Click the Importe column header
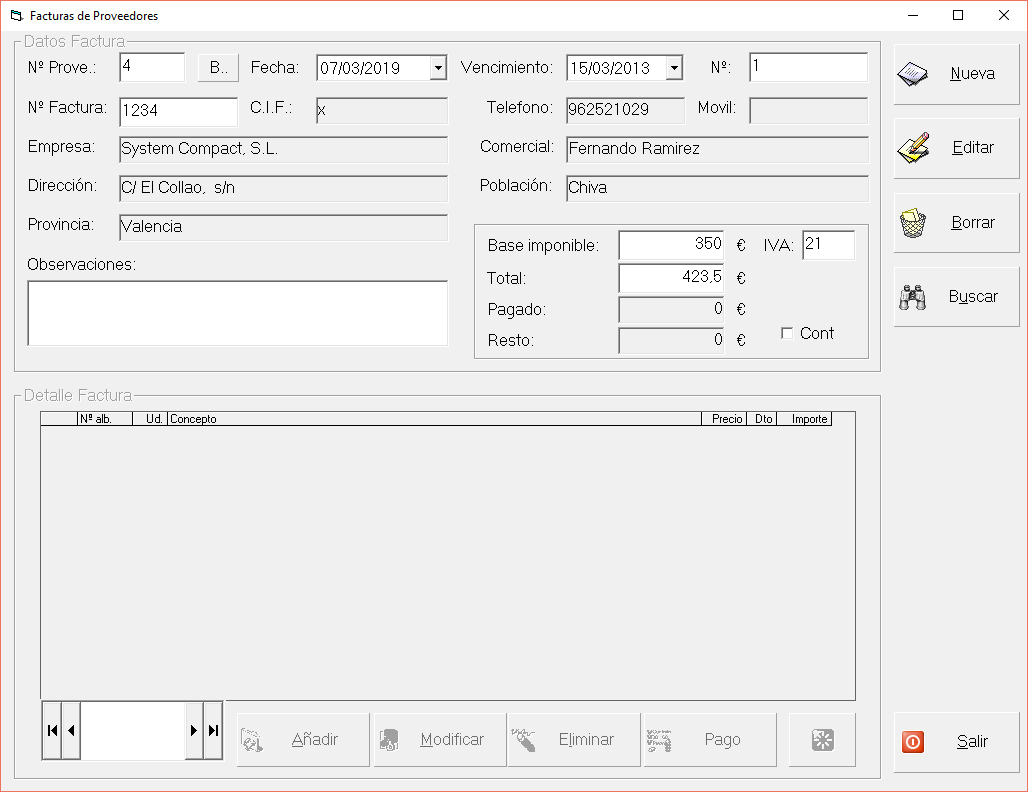Viewport: 1028px width, 792px height. click(809, 419)
